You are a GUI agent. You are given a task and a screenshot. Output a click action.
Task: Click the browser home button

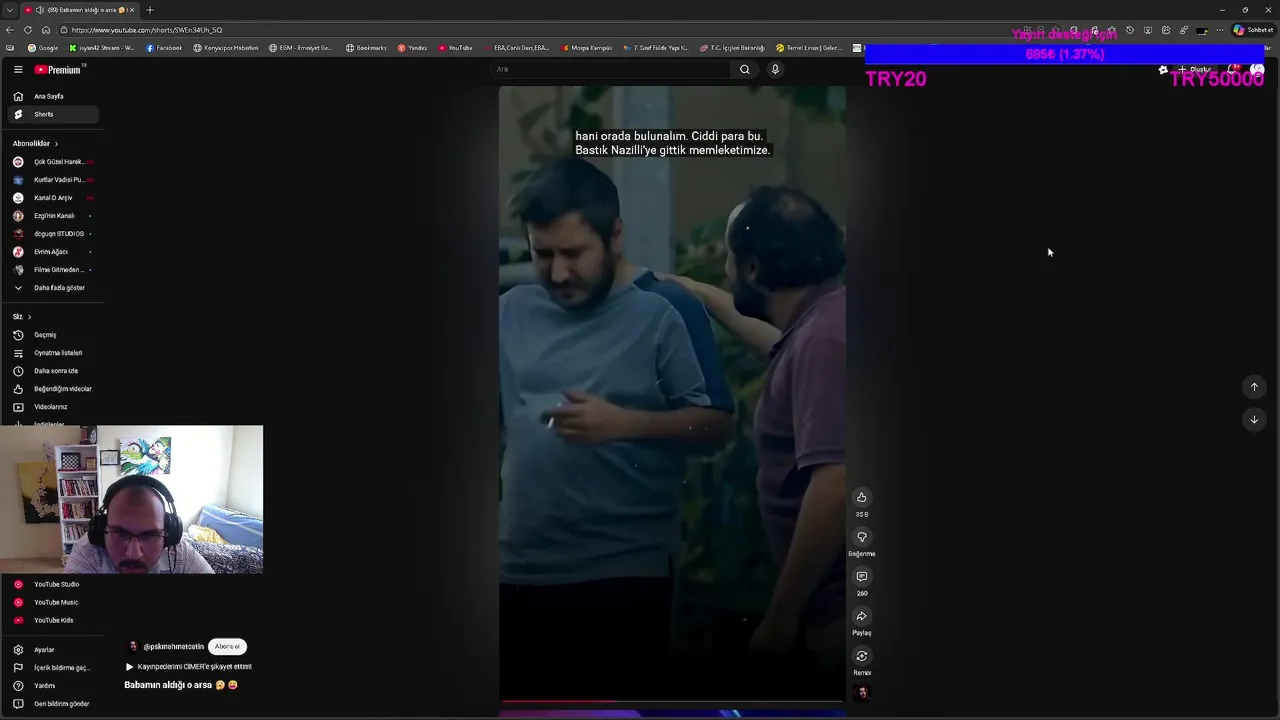[45, 30]
